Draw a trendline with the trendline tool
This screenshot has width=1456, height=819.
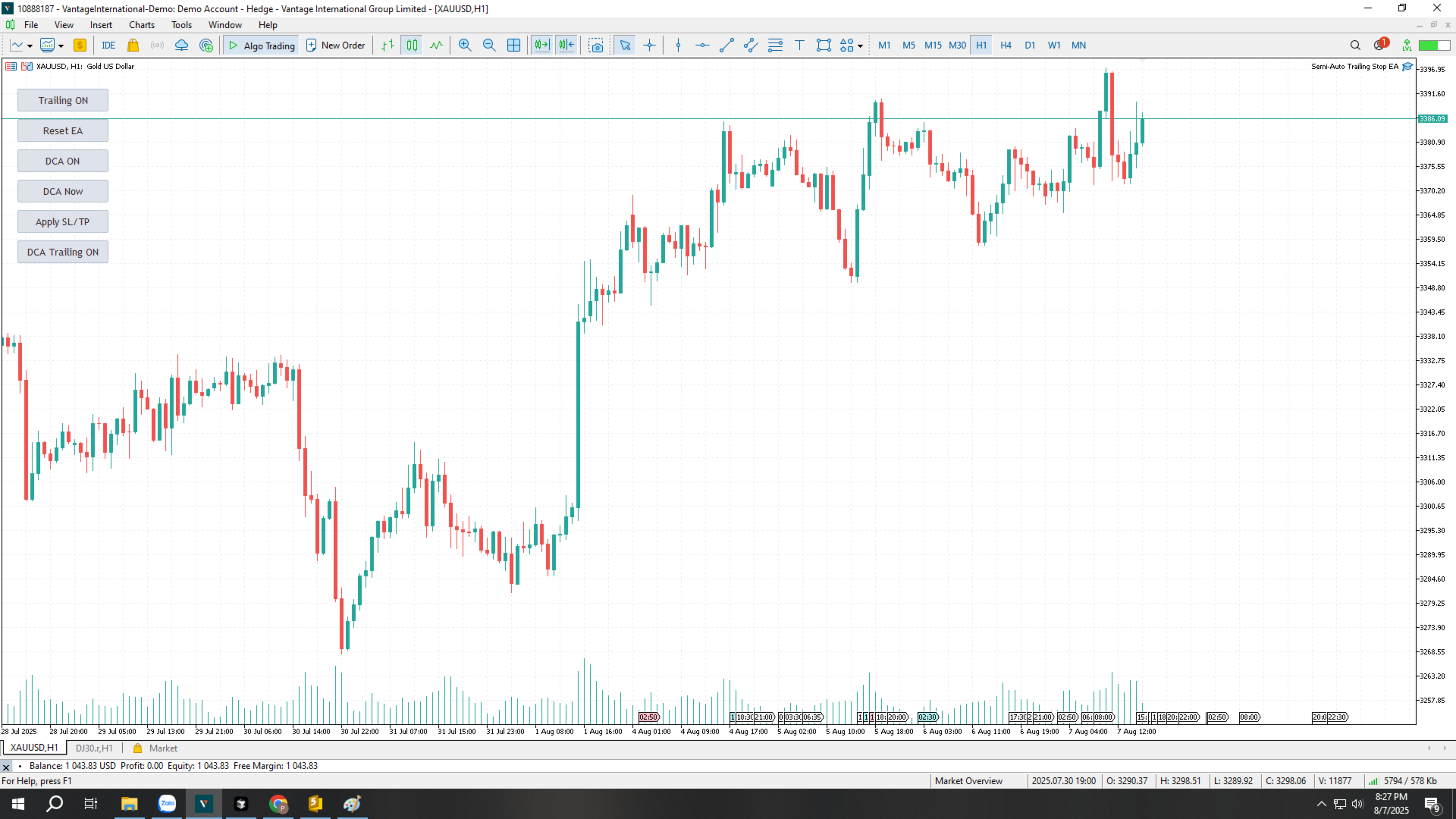point(726,45)
